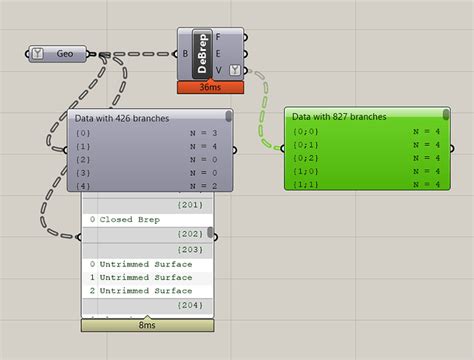Click branch {1;0} row in green panel

(x=367, y=171)
